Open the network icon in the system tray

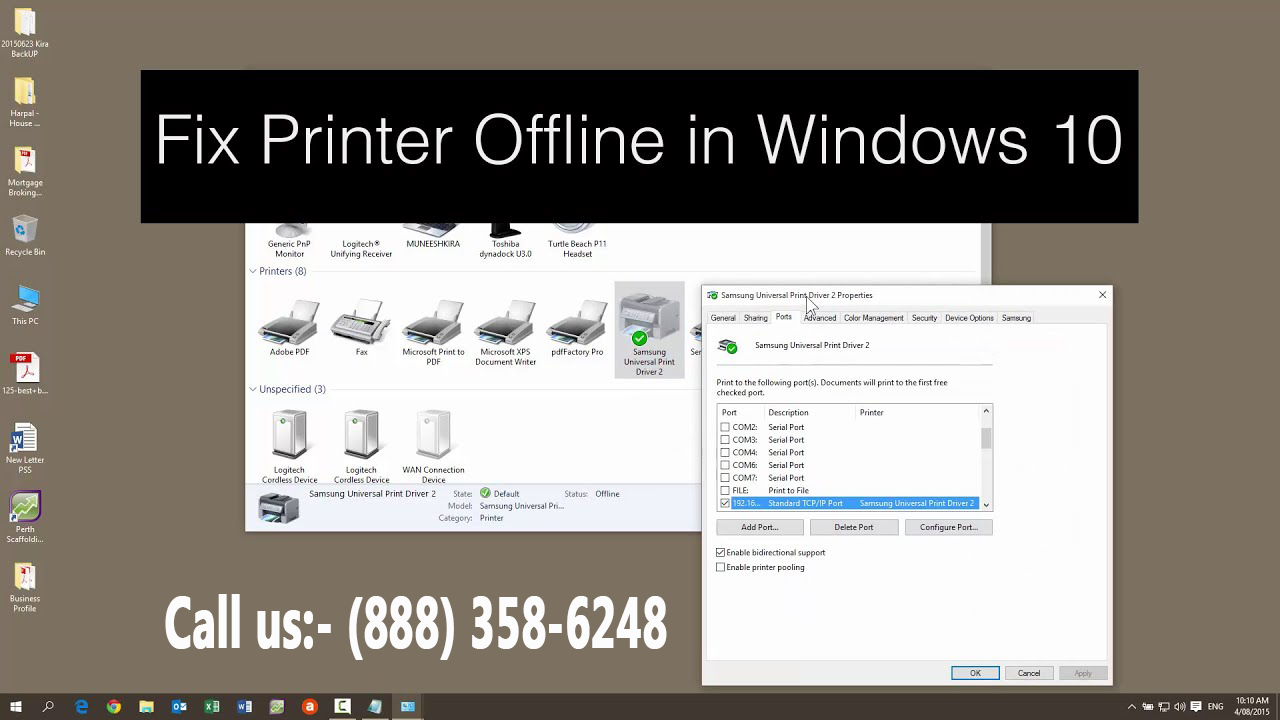pos(1164,707)
